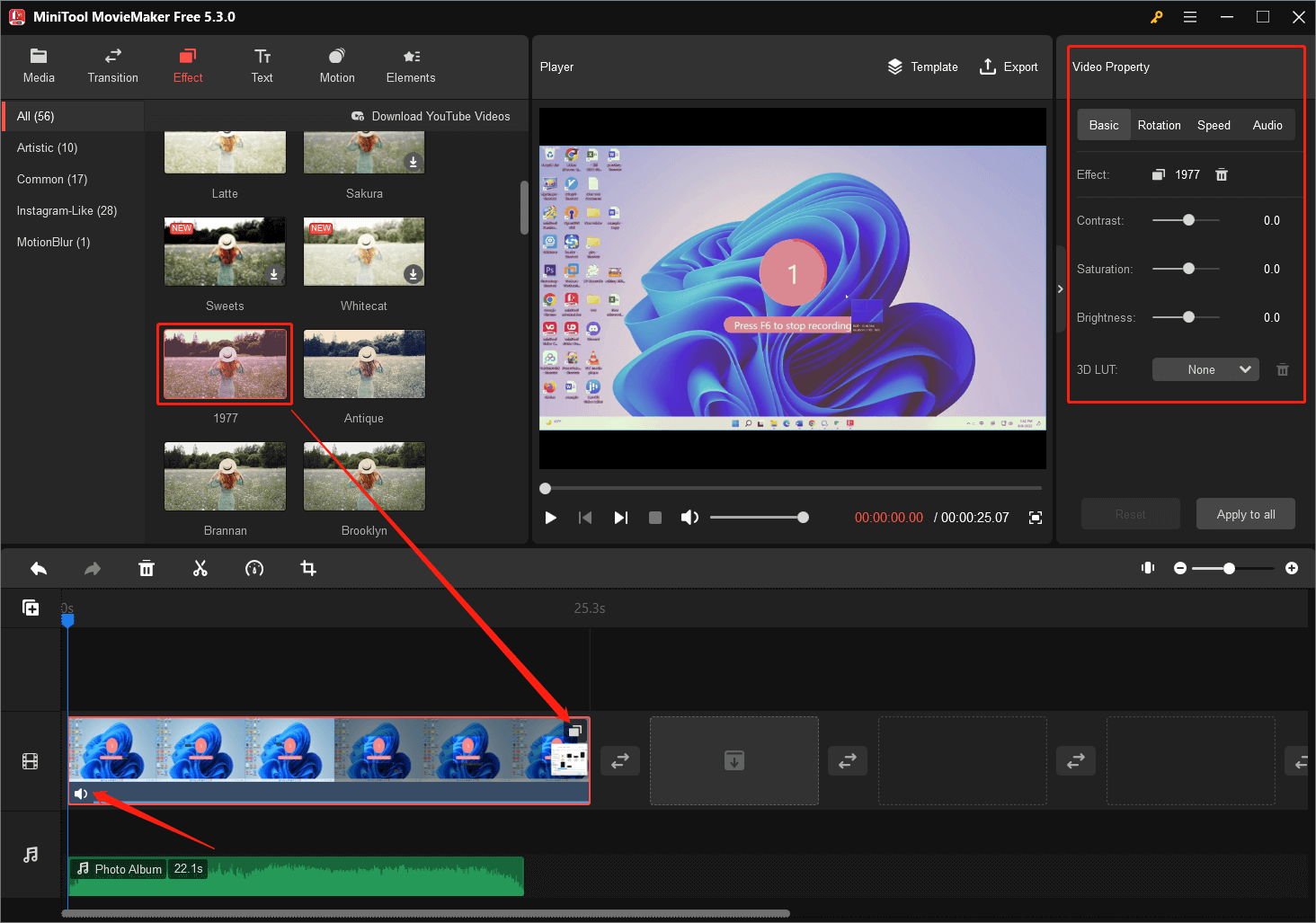Delete the selected clip
1316x923 pixels.
[x=147, y=568]
